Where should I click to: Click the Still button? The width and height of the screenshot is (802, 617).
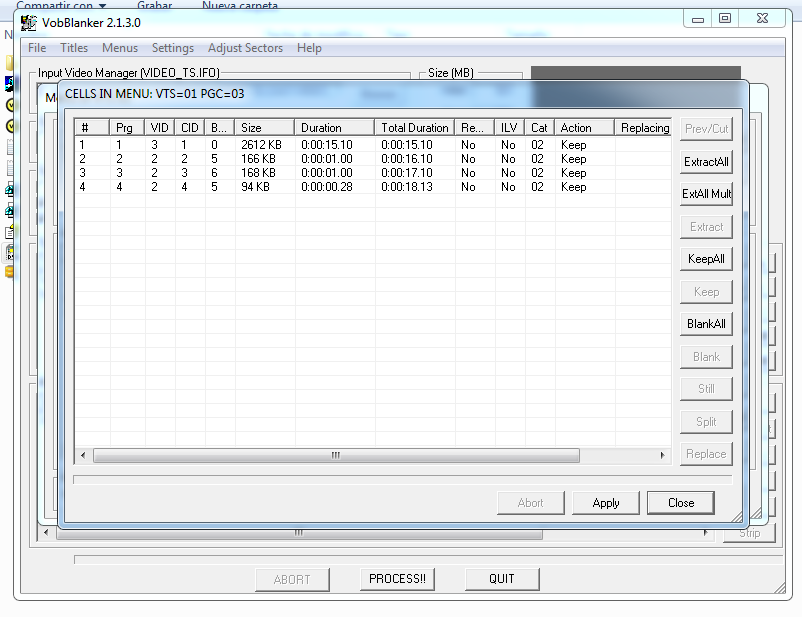[x=706, y=389]
